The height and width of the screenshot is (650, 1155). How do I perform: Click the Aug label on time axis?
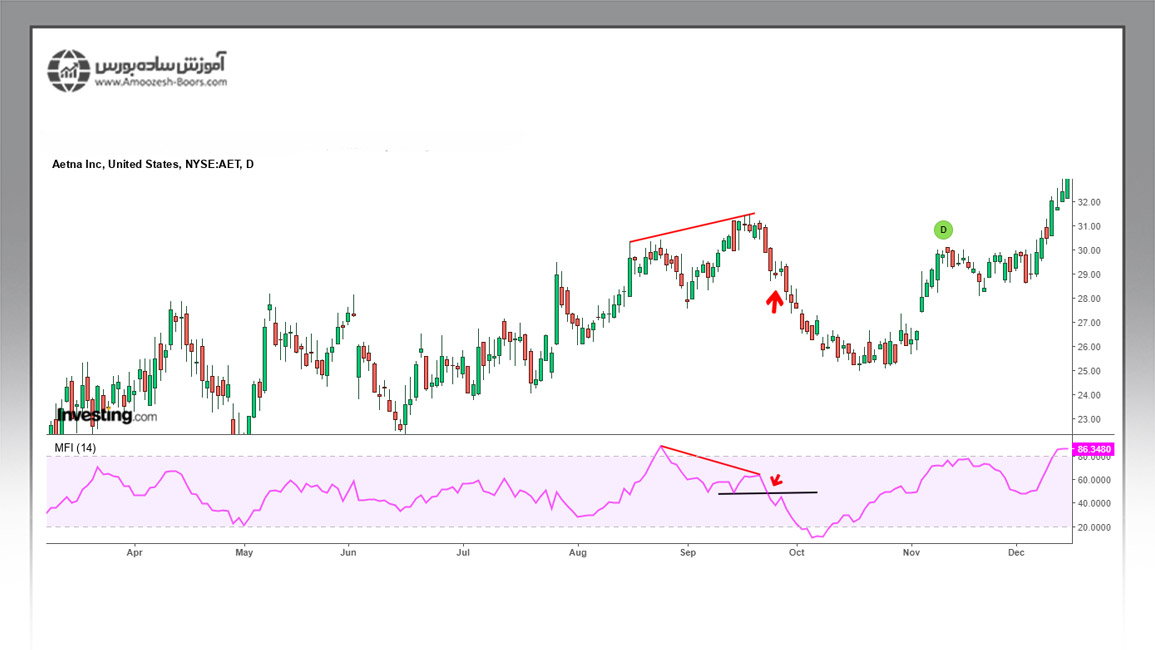click(577, 551)
